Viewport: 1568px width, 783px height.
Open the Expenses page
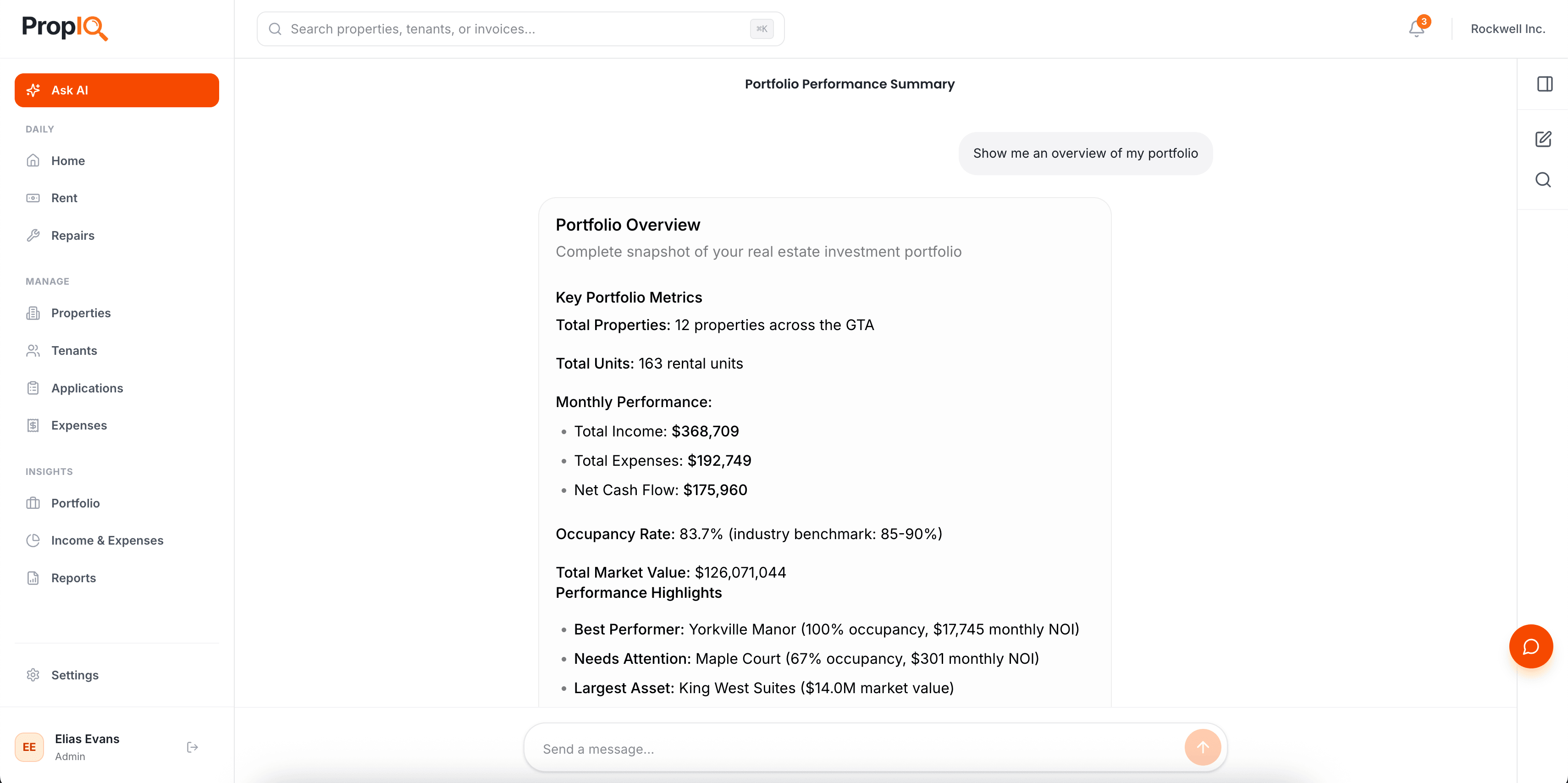point(78,425)
